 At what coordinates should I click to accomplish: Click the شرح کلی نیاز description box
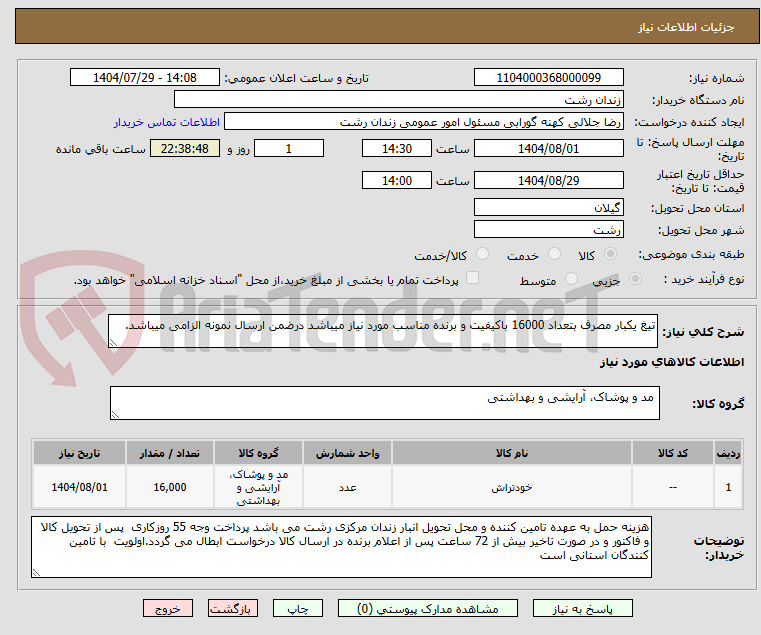pos(383,331)
